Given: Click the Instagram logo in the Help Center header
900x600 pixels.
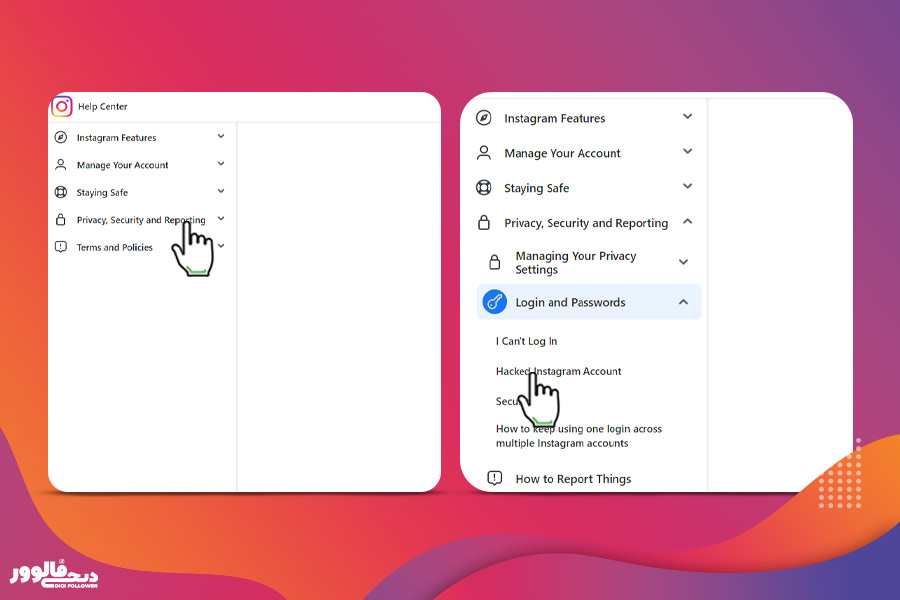Looking at the screenshot, I should 62,106.
